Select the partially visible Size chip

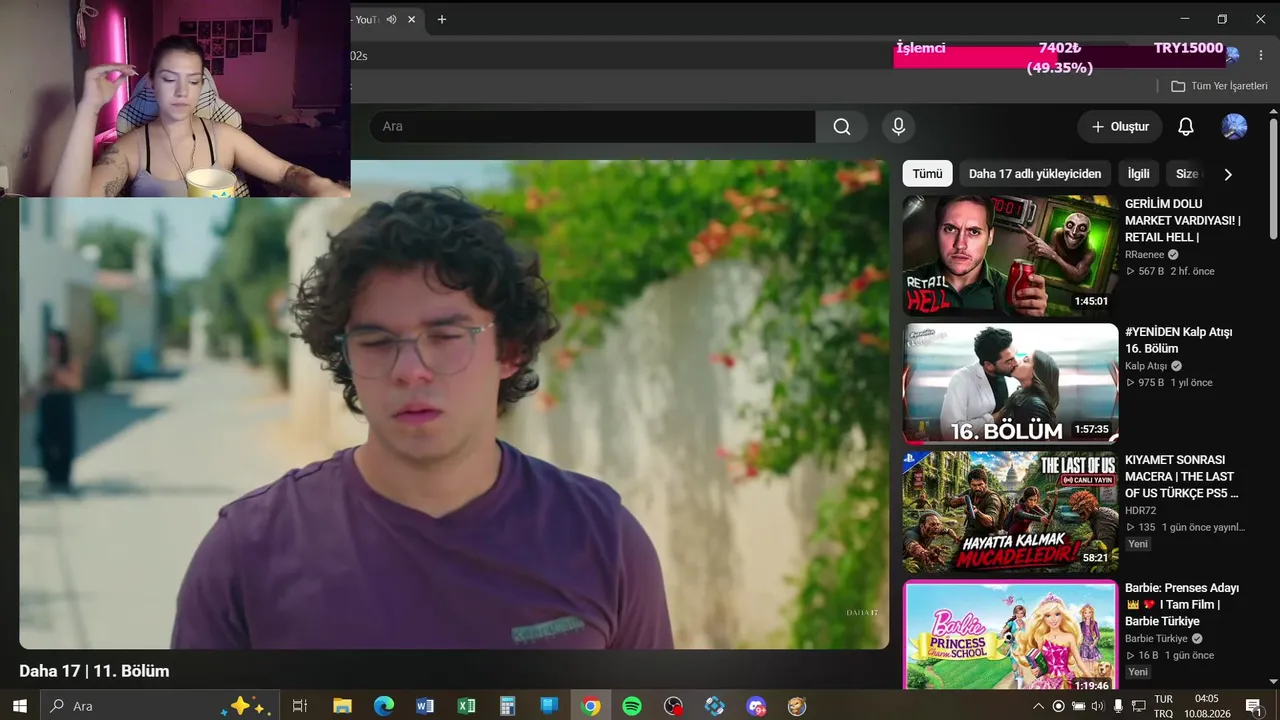(x=1186, y=174)
